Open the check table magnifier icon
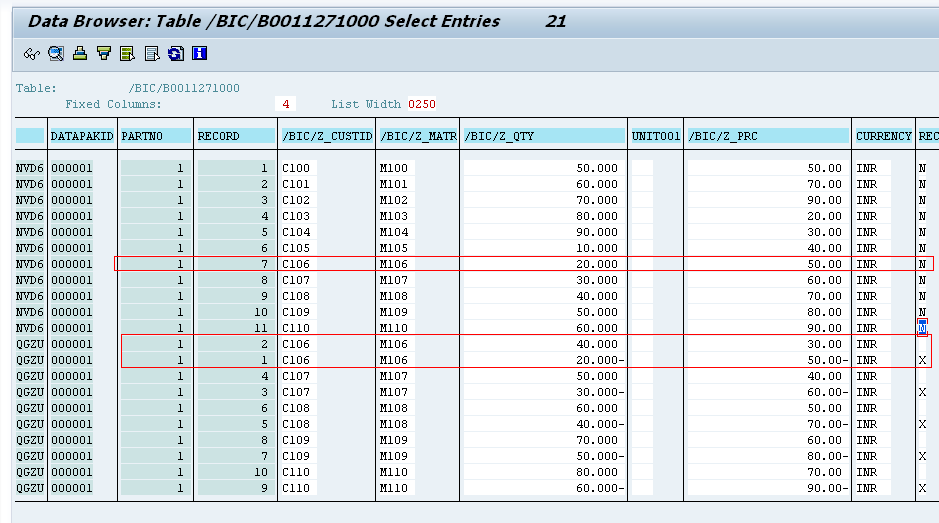 (56, 54)
